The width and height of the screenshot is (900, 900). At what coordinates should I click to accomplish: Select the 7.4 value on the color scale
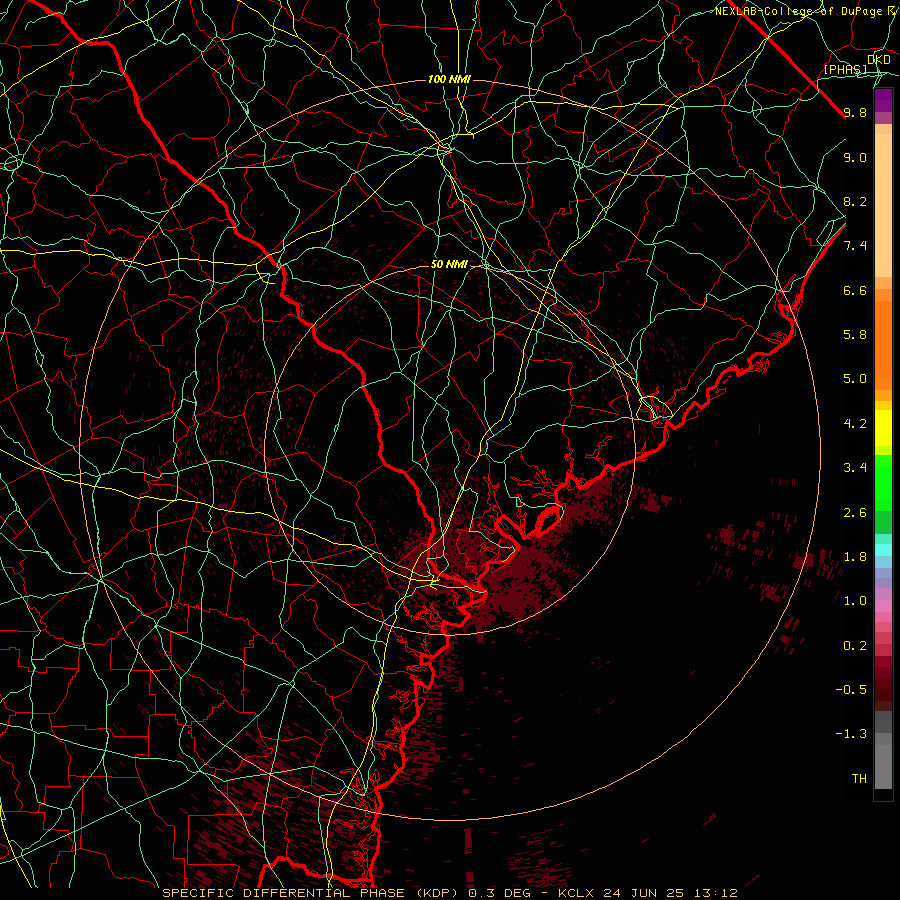(x=855, y=246)
